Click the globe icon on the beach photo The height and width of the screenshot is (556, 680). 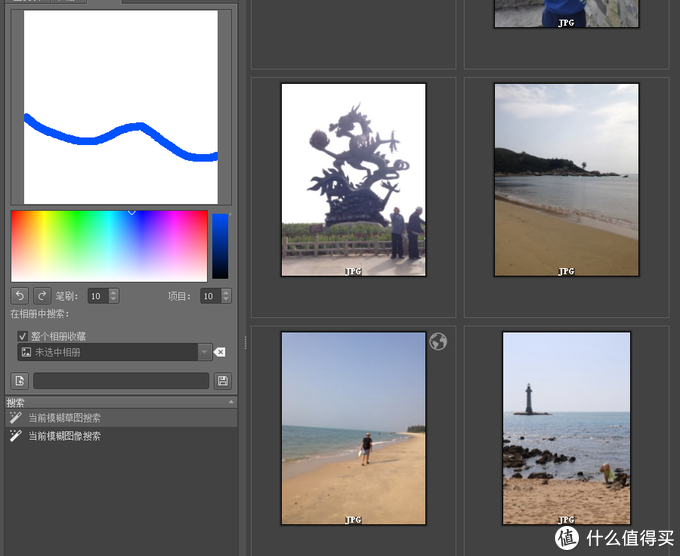click(x=437, y=342)
